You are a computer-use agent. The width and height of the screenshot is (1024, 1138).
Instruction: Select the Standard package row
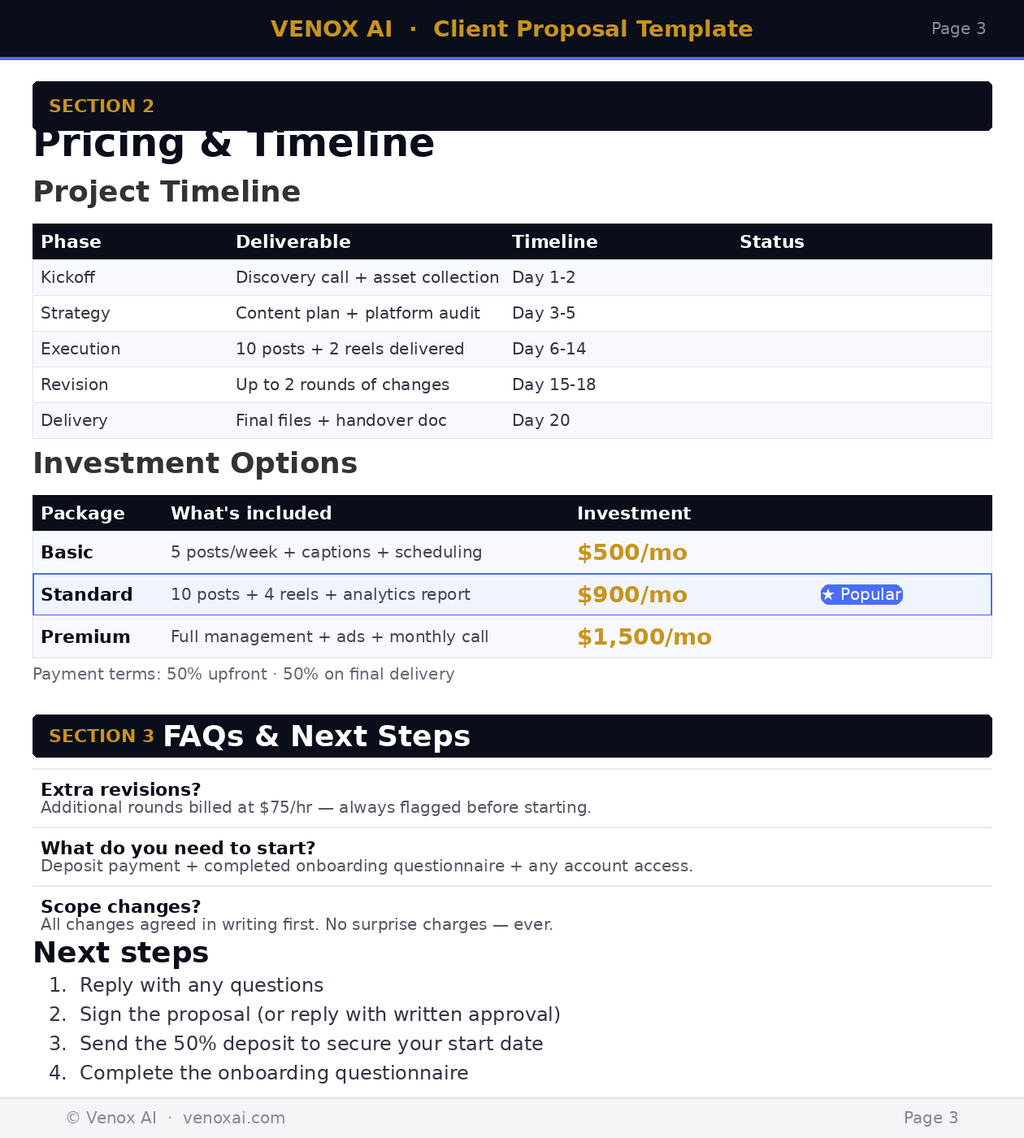[x=512, y=594]
